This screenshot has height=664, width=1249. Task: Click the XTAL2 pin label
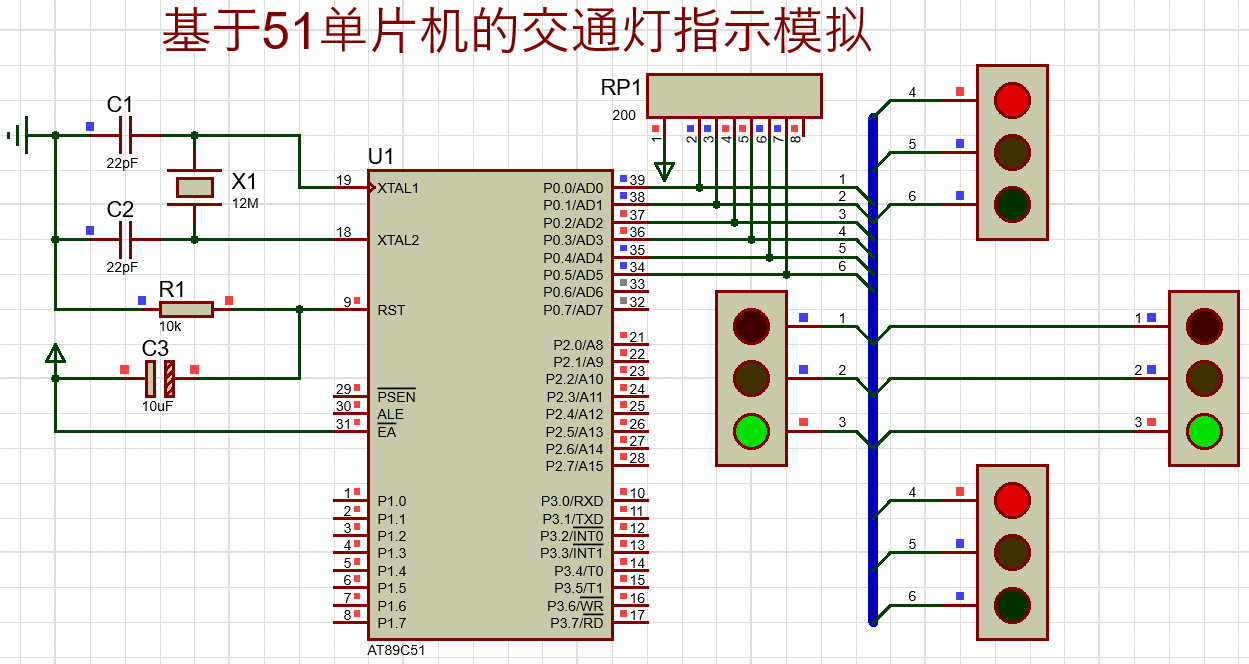coord(398,240)
